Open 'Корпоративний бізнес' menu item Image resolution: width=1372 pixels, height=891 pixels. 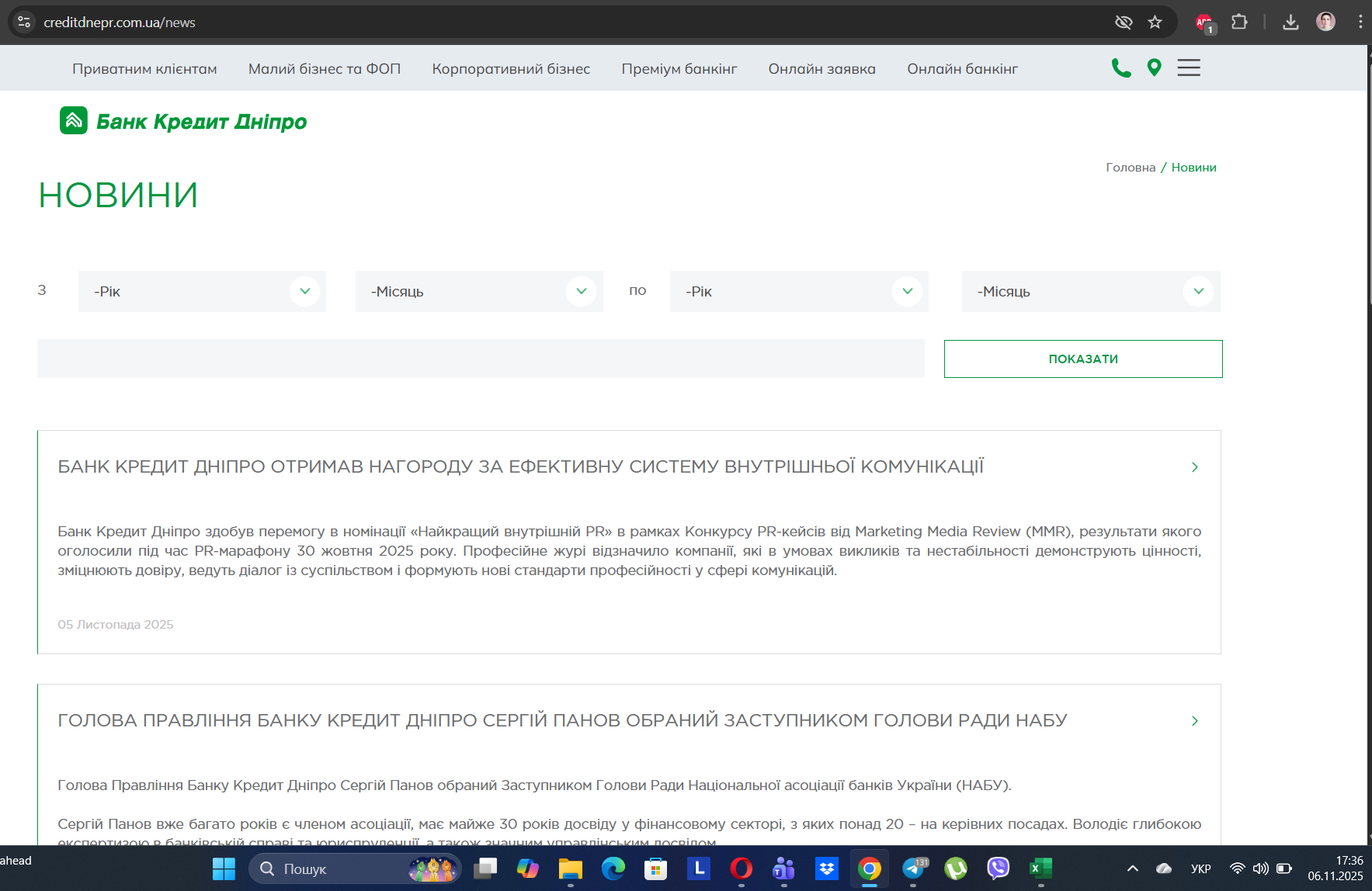(x=511, y=69)
